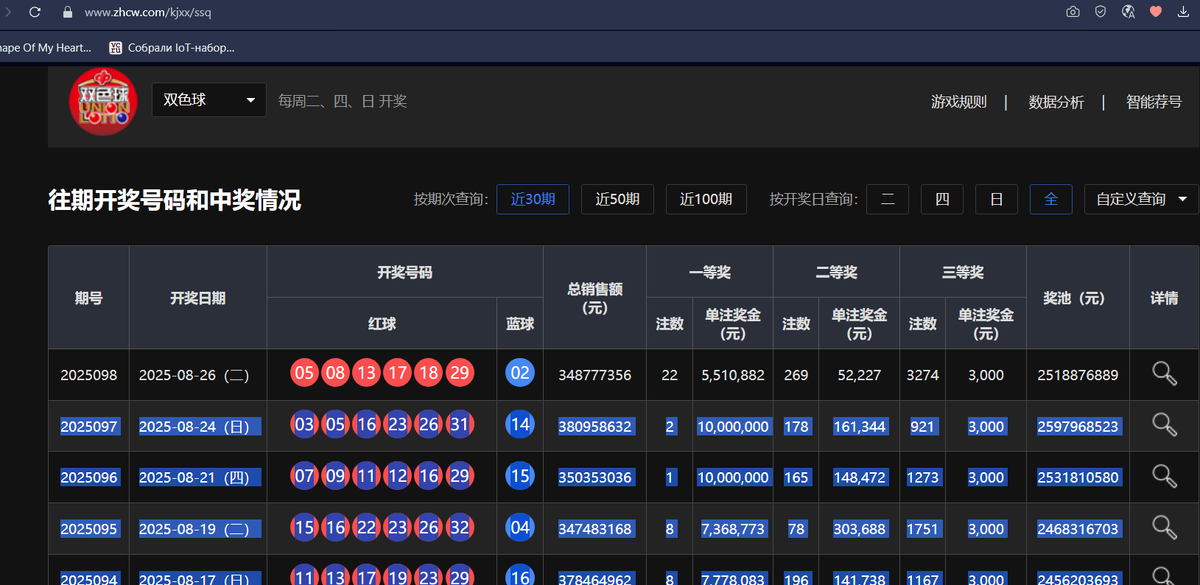Open the Shape Of My Heart bookmark
Viewport: 1200px width, 585px height.
coord(45,47)
